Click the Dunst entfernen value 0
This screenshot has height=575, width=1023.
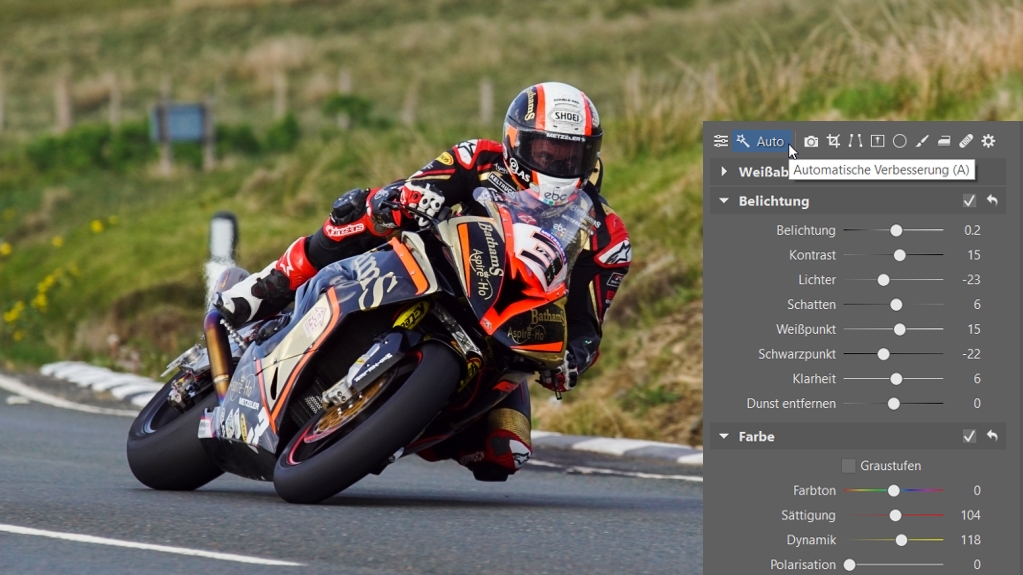pos(977,404)
